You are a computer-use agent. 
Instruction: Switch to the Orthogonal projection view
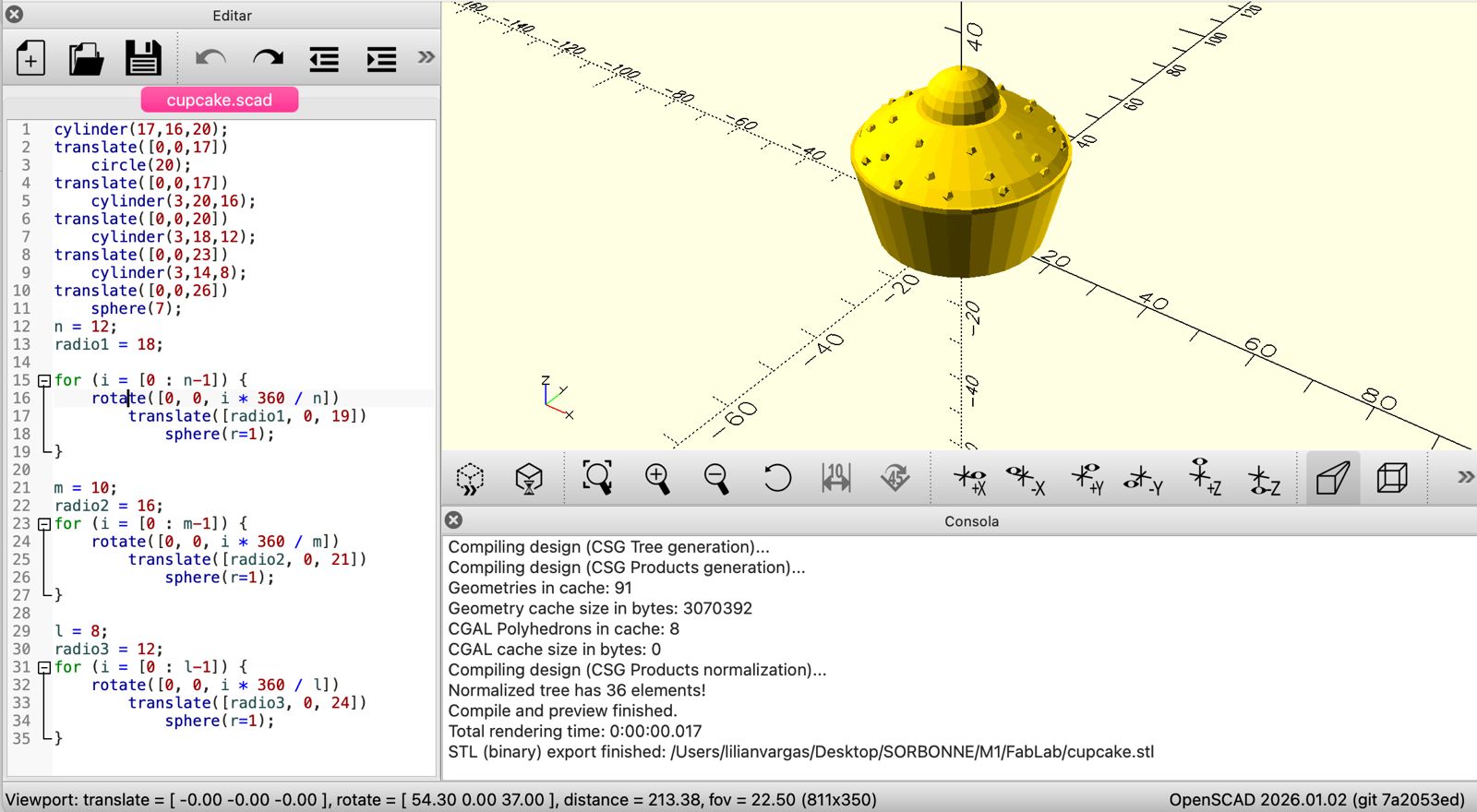1391,478
